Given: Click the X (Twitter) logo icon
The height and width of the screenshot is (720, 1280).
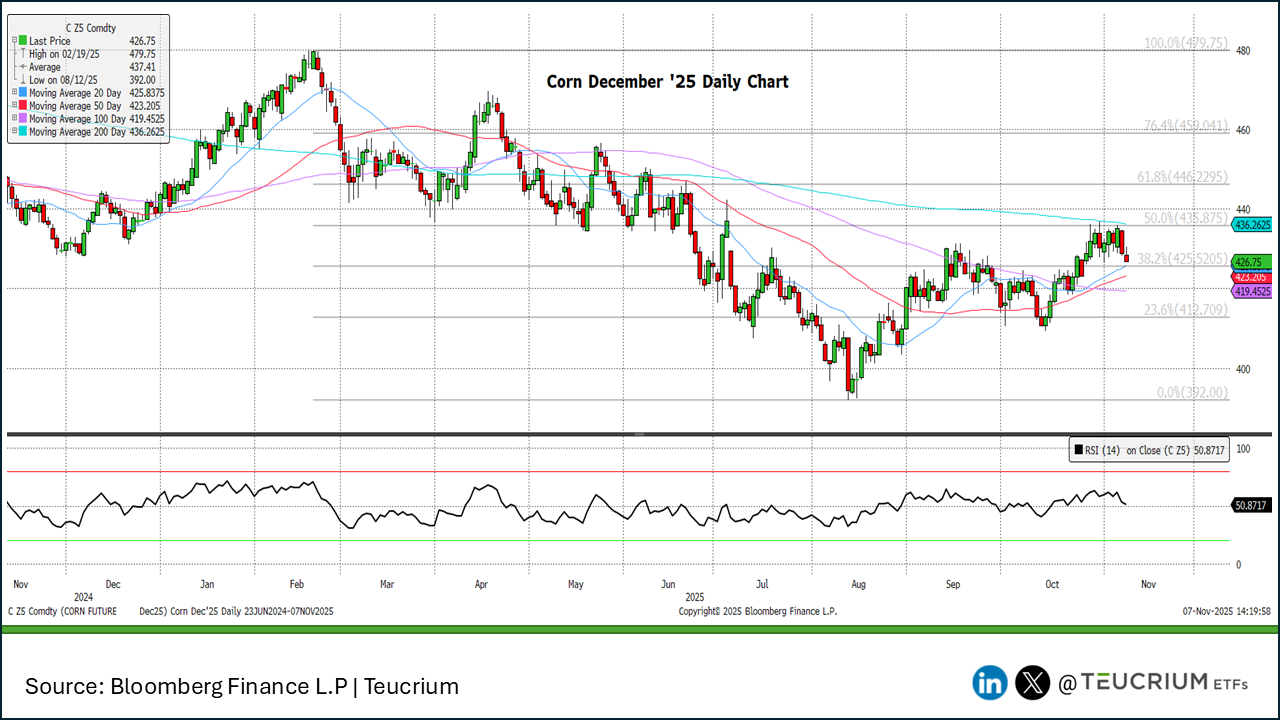Looking at the screenshot, I should coord(1033,683).
